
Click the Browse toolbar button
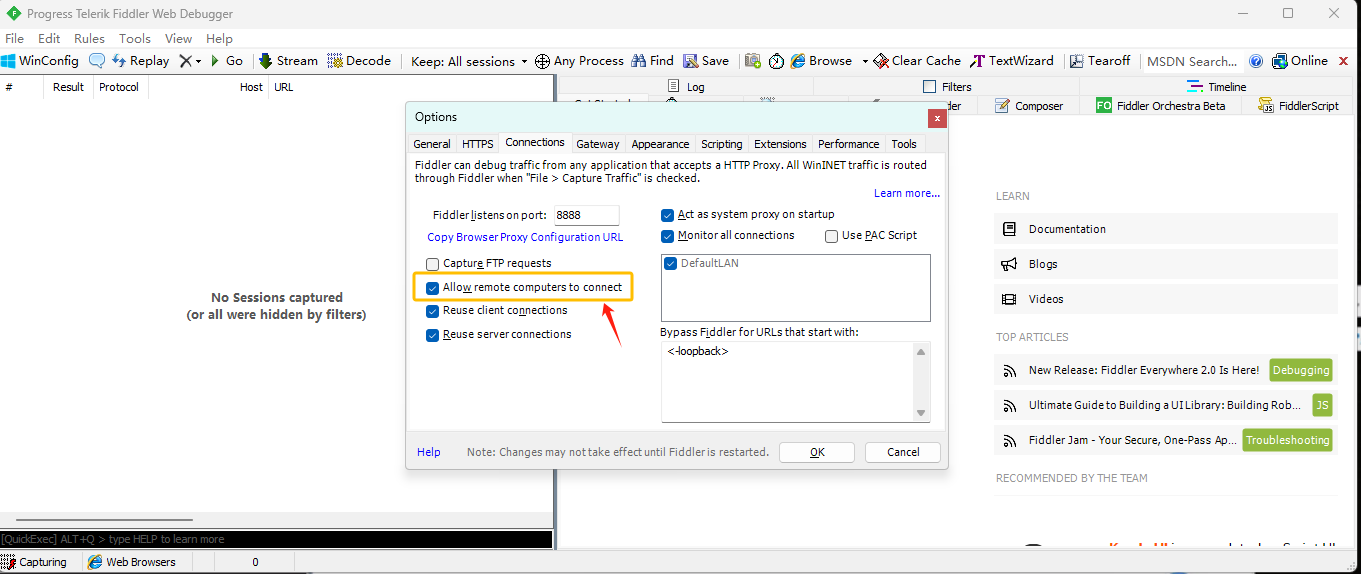click(822, 61)
